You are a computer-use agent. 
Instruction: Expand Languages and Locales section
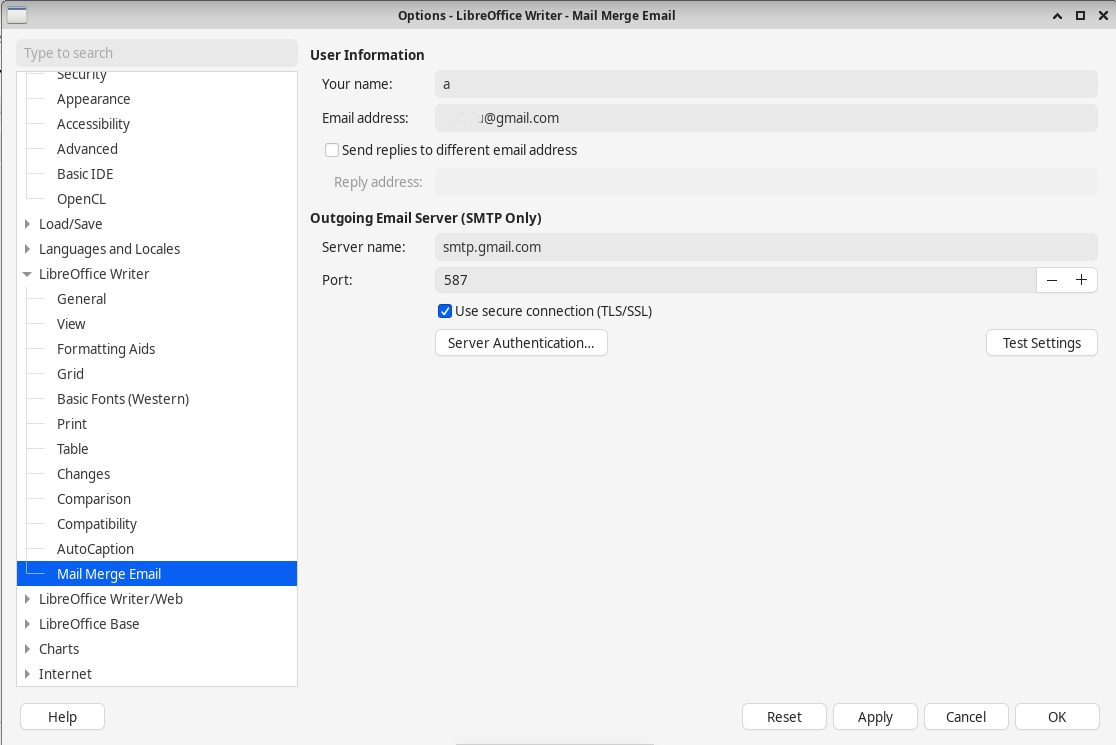27,249
